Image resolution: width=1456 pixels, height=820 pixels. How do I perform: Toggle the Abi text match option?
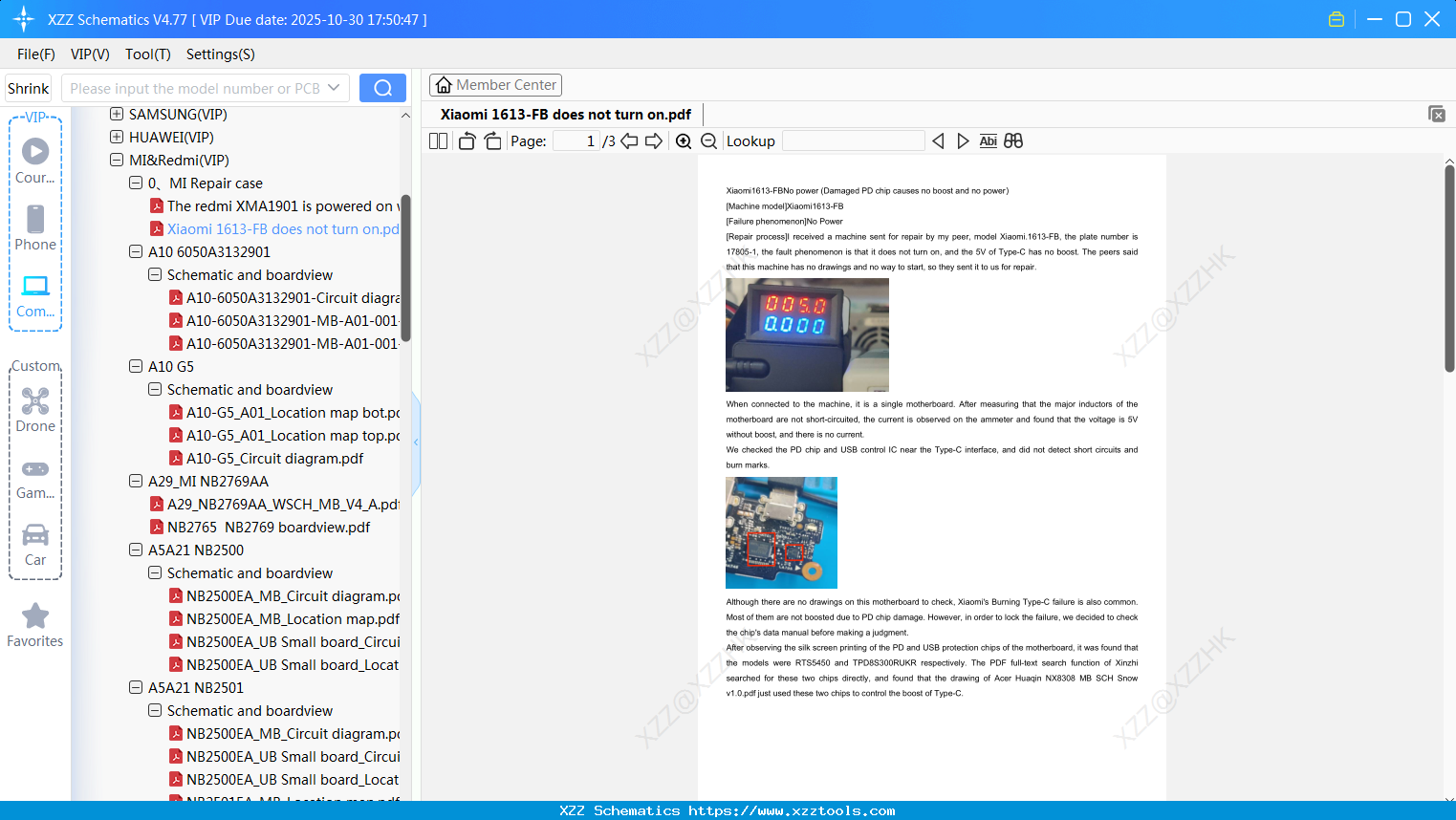[x=989, y=141]
